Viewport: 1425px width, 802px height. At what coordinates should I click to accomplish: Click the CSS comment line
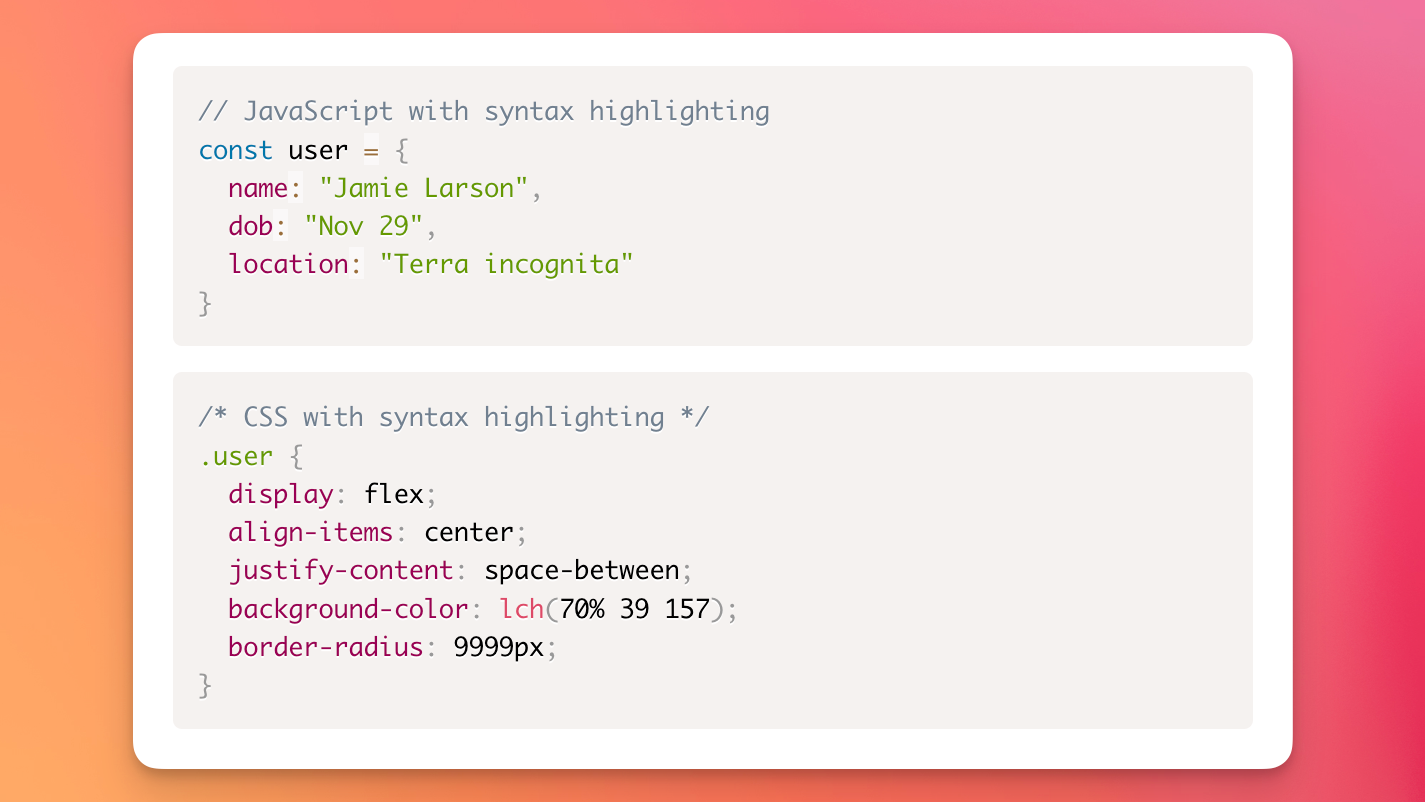[x=453, y=417]
